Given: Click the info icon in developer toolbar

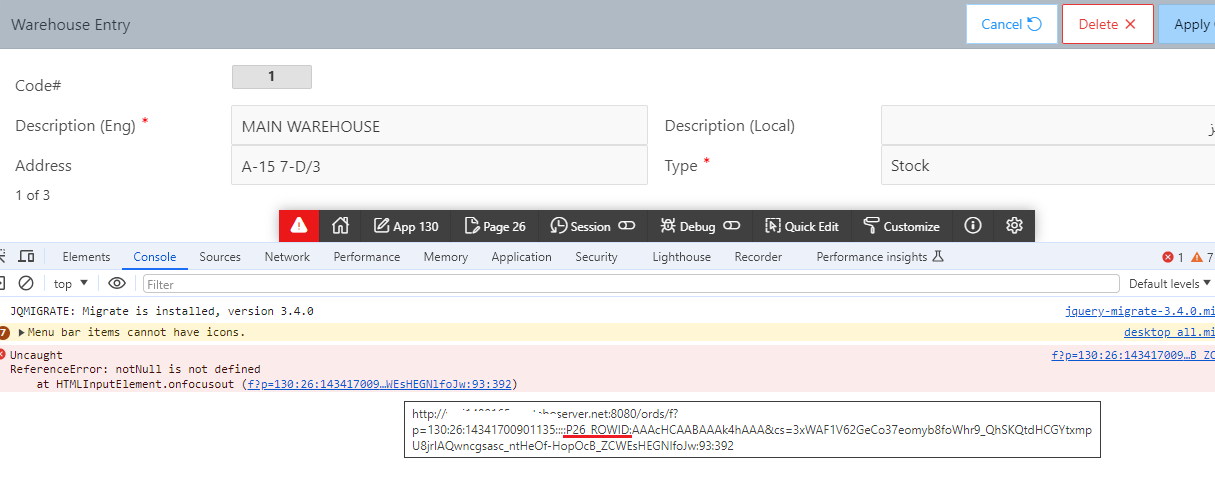Looking at the screenshot, I should pos(973,226).
